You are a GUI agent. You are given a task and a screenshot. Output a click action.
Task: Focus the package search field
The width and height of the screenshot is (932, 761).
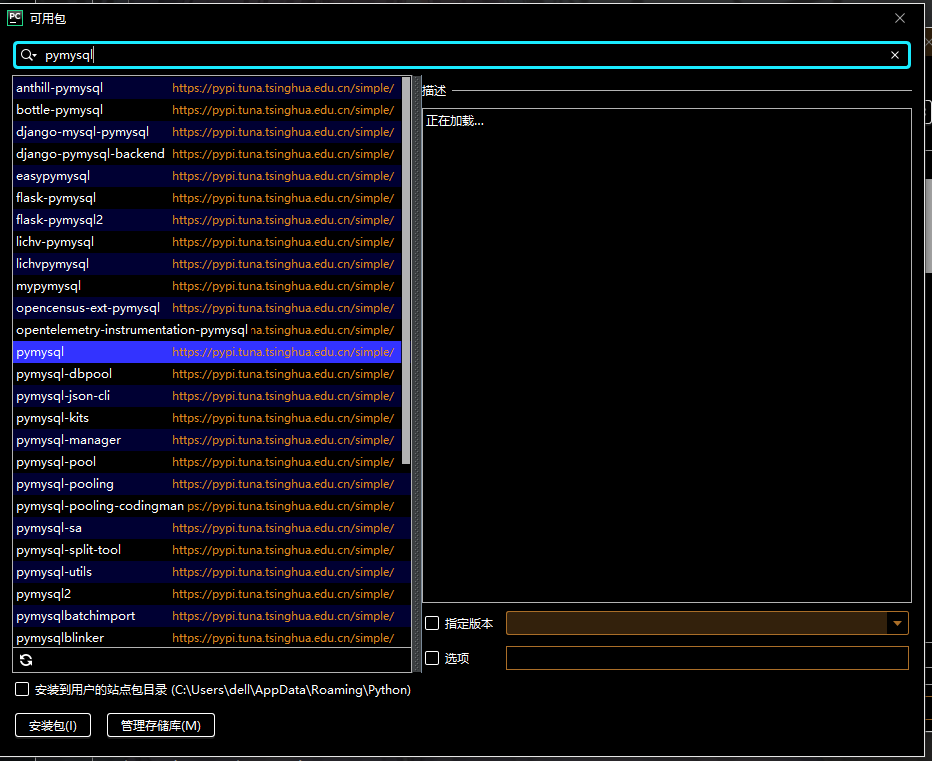coord(461,55)
